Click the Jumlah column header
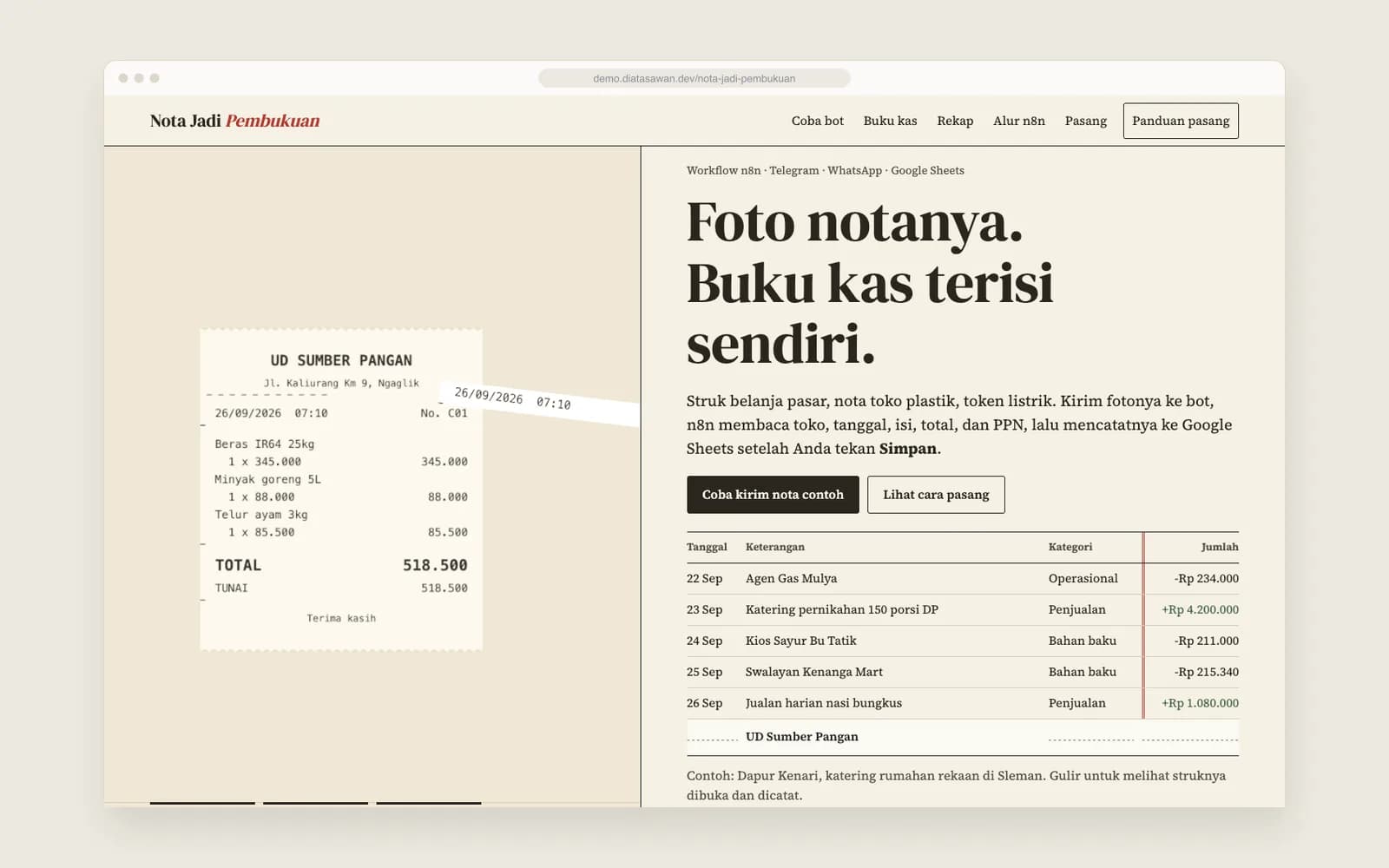The height and width of the screenshot is (868, 1389). 1220,547
